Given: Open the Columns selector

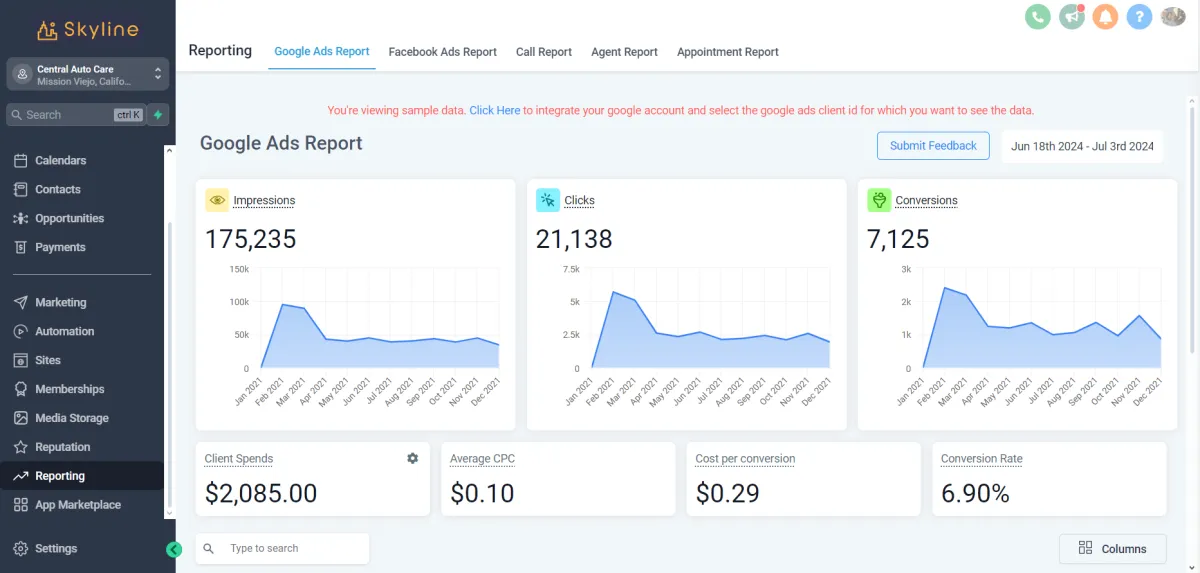Looking at the screenshot, I should (x=1113, y=549).
